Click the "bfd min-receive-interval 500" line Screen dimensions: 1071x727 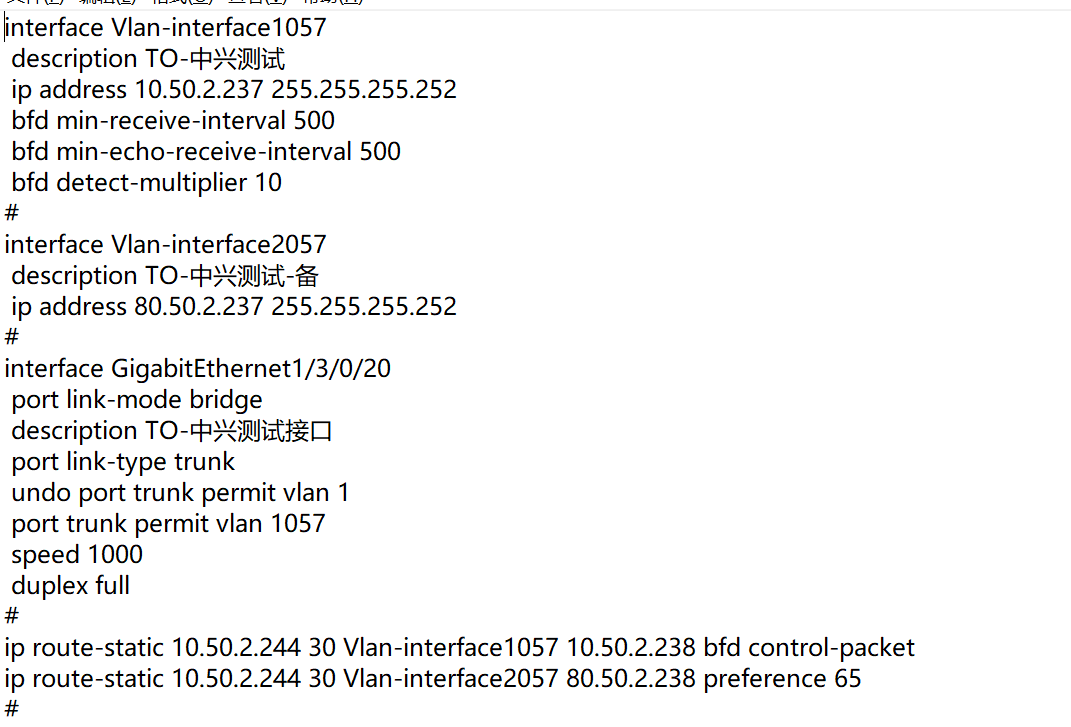click(x=173, y=121)
